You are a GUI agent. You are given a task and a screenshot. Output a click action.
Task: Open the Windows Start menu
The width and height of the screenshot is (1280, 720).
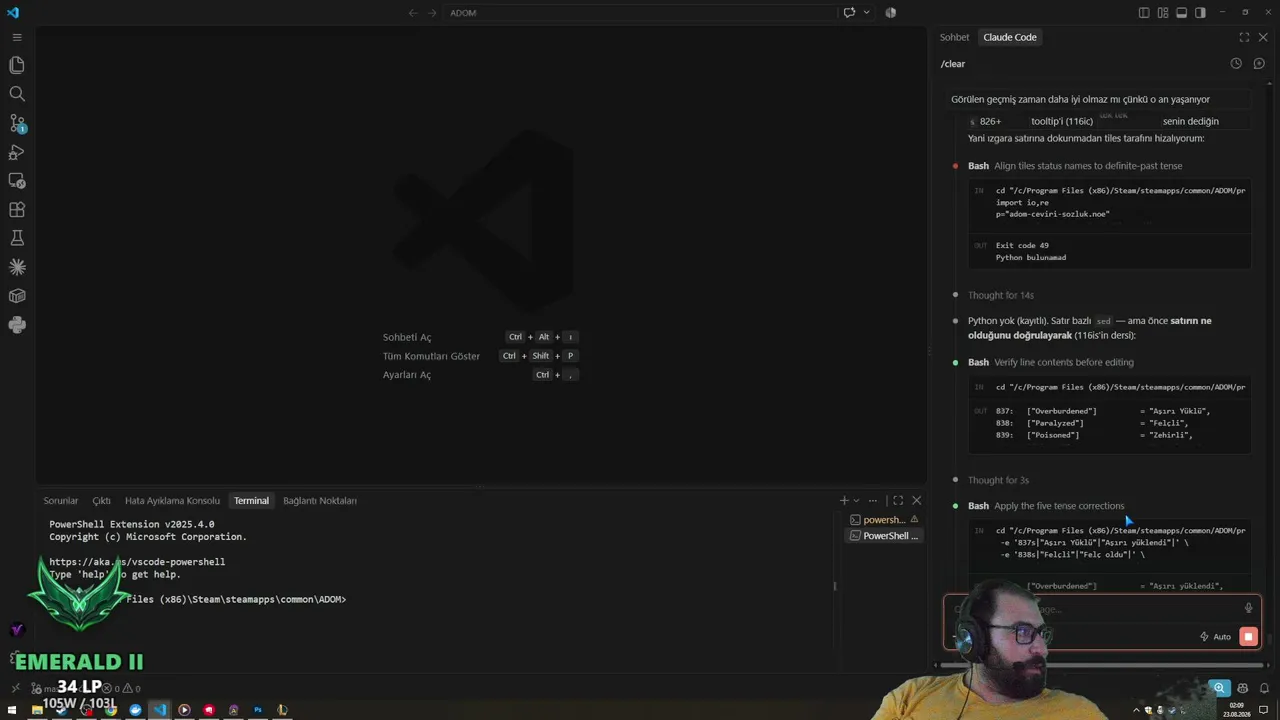(12, 710)
